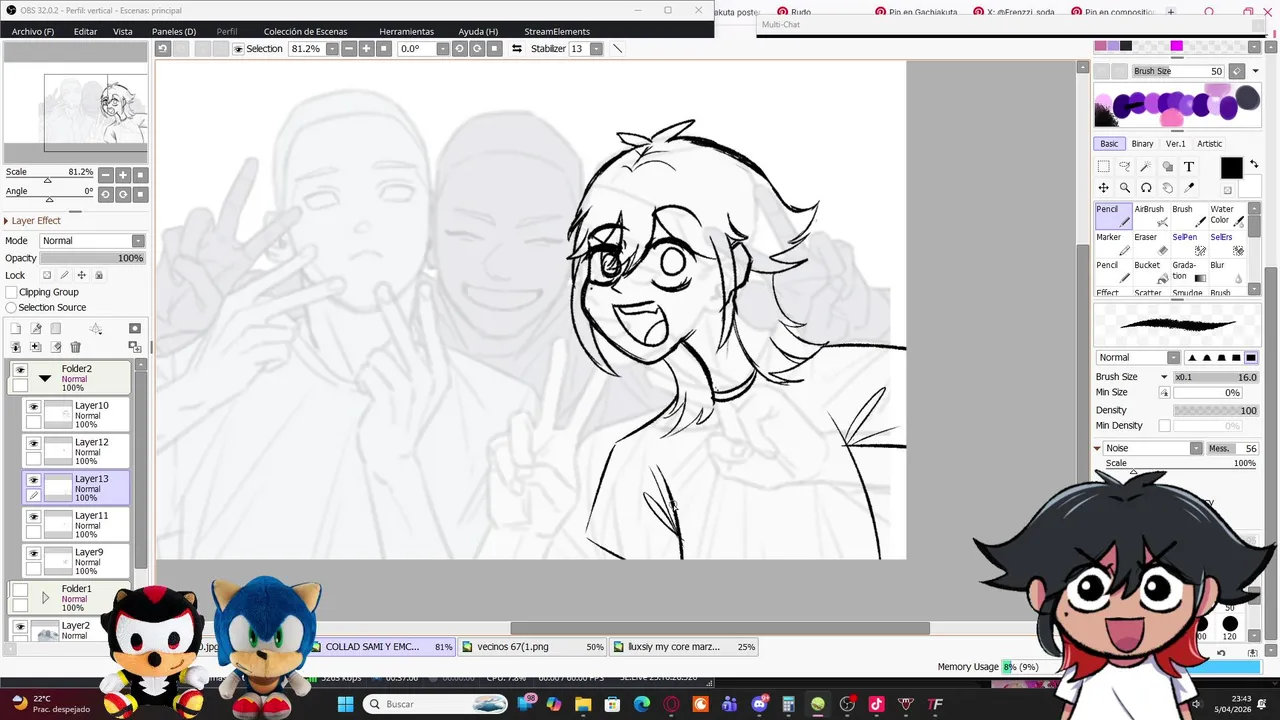
Task: Open the rotation angle dropdown at 0.0°
Action: coord(442,48)
